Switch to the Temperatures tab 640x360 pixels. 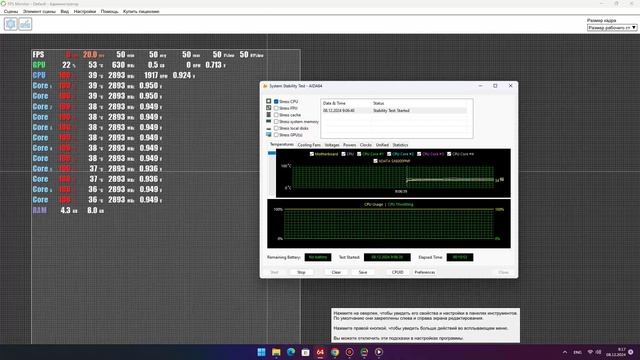click(282, 144)
